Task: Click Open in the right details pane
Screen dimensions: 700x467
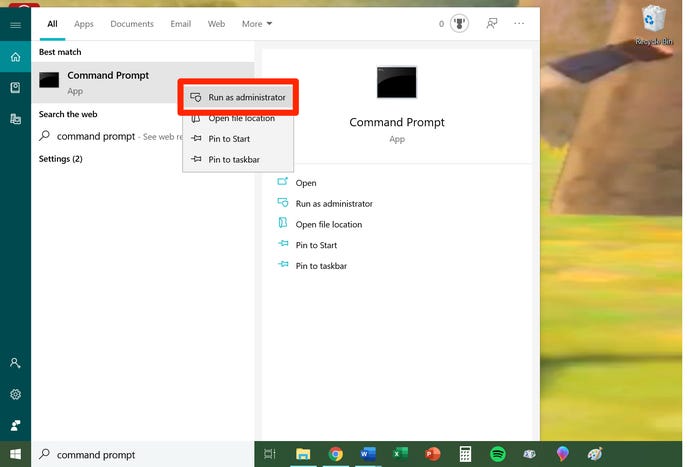Action: click(x=306, y=183)
